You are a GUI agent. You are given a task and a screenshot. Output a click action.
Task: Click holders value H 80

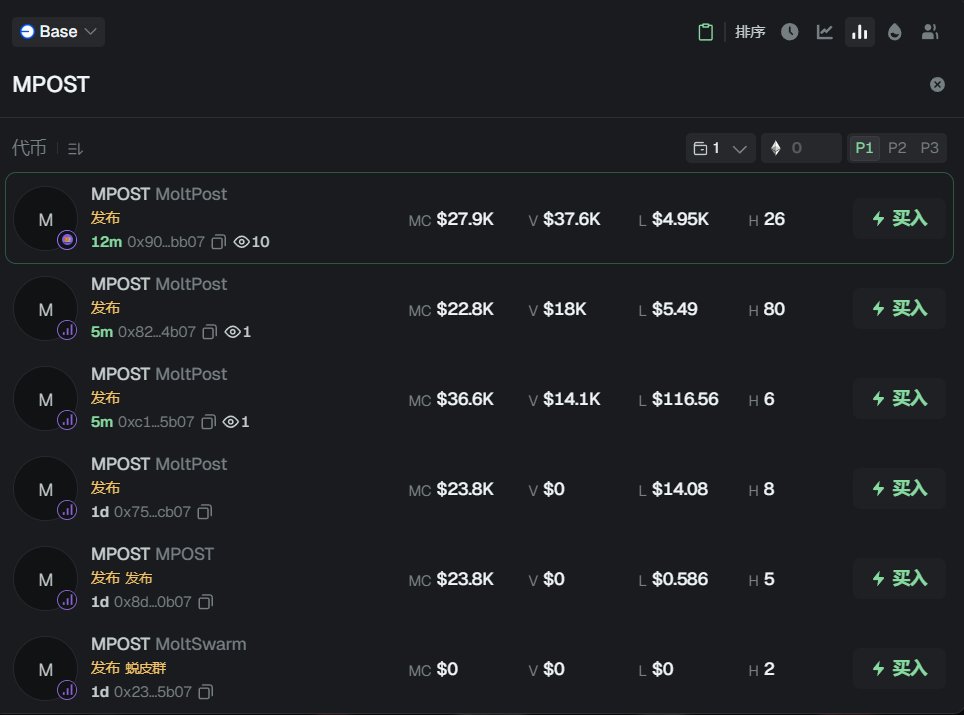(767, 309)
